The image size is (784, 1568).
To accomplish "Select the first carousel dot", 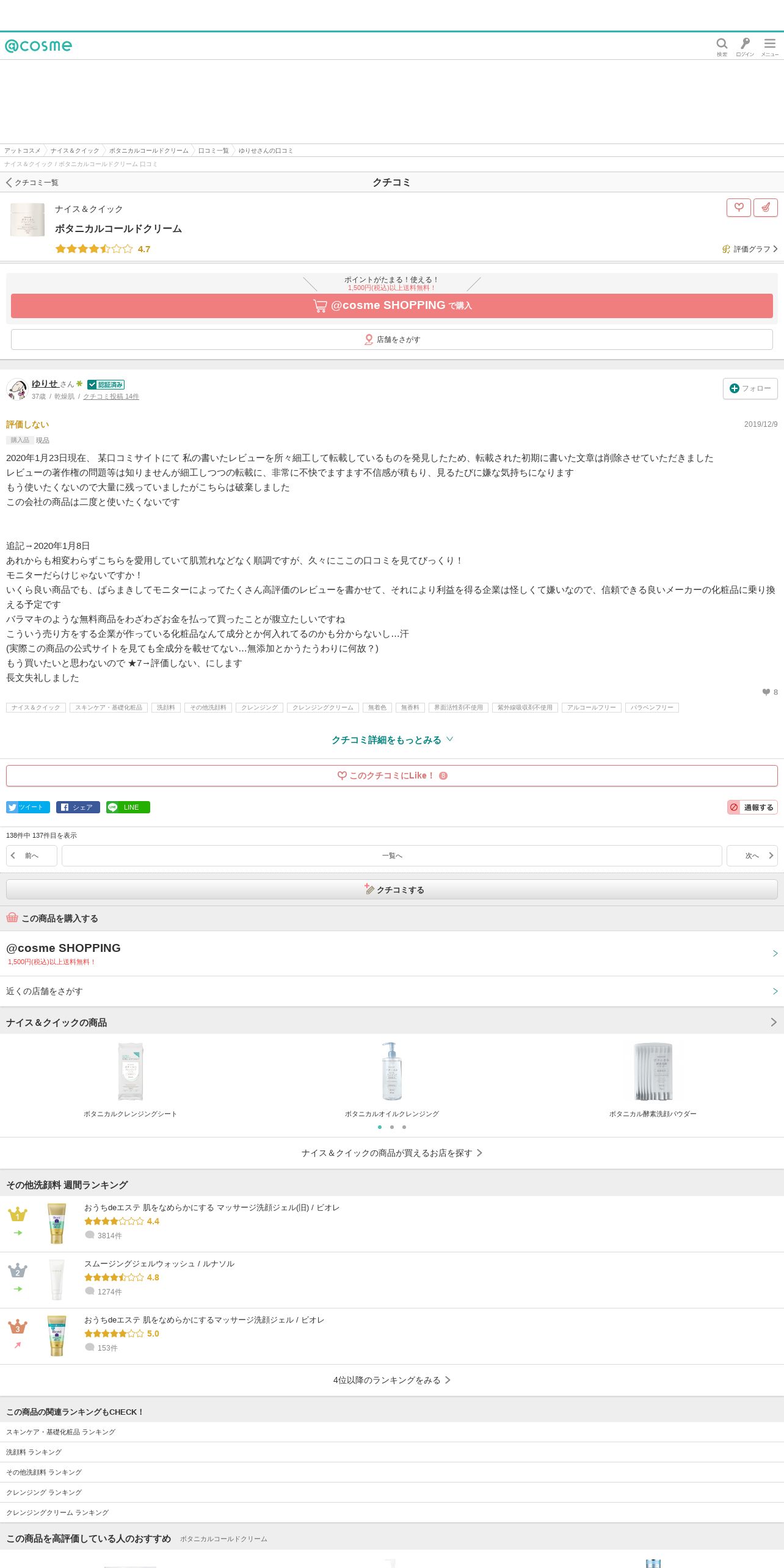I will [x=380, y=1127].
